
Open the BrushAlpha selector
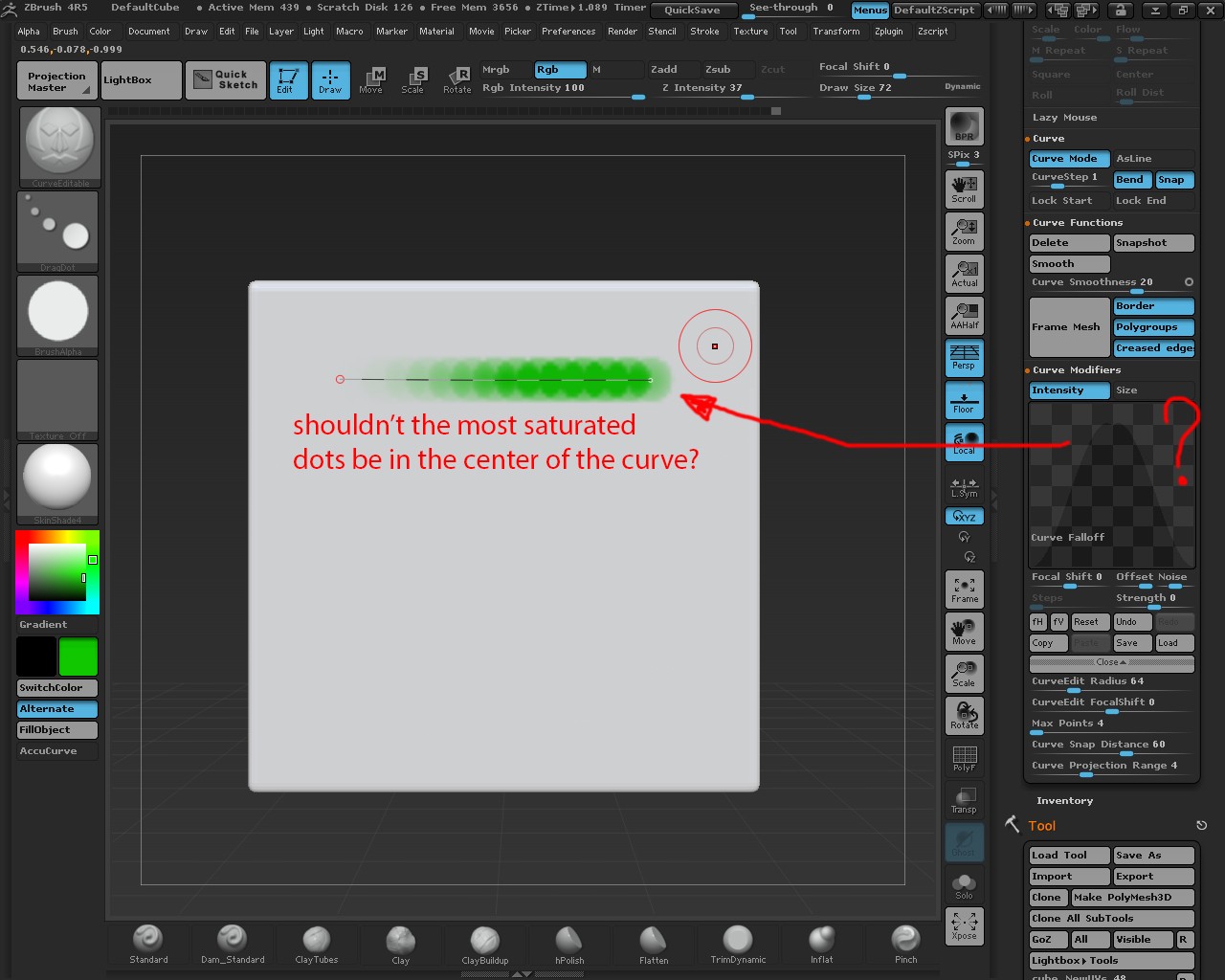(x=57, y=316)
